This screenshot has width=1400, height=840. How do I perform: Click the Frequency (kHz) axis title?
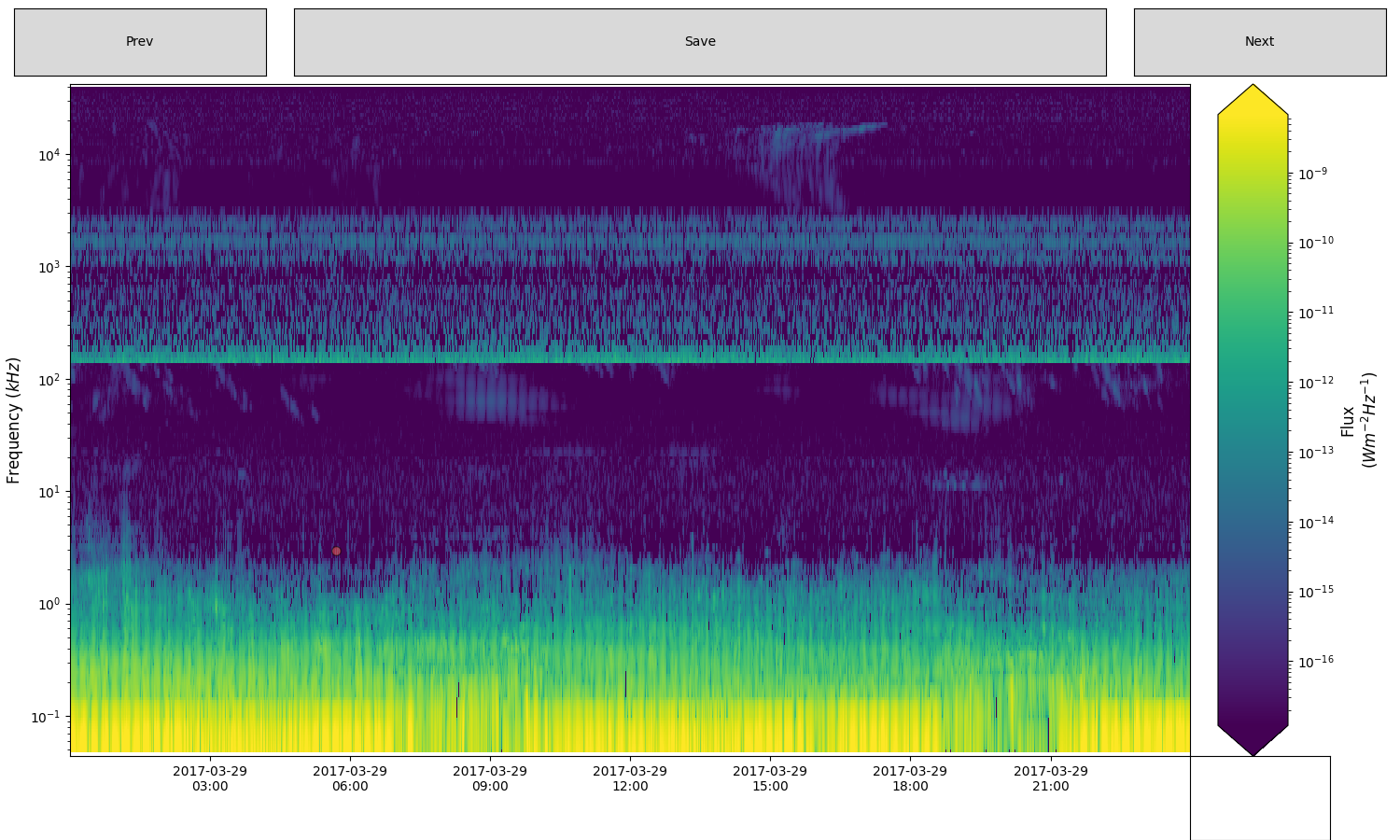14,420
